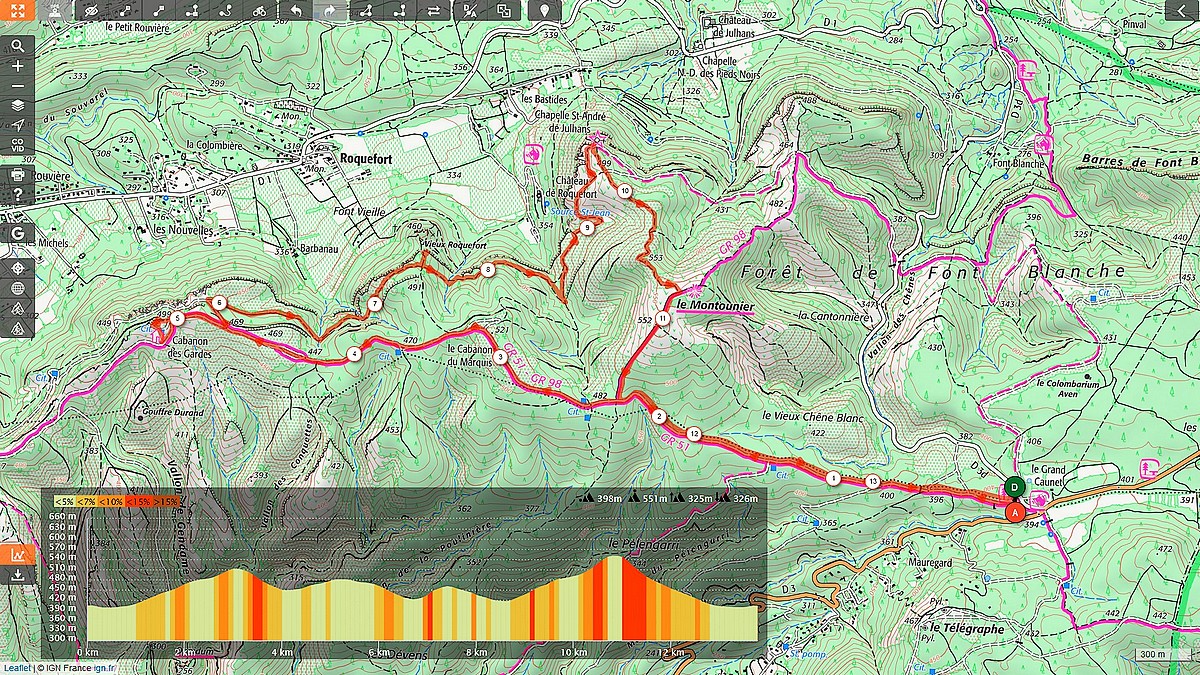This screenshot has height=675, width=1200.
Task: Toggle the elevation profile chart panel
Action: coord(18,554)
